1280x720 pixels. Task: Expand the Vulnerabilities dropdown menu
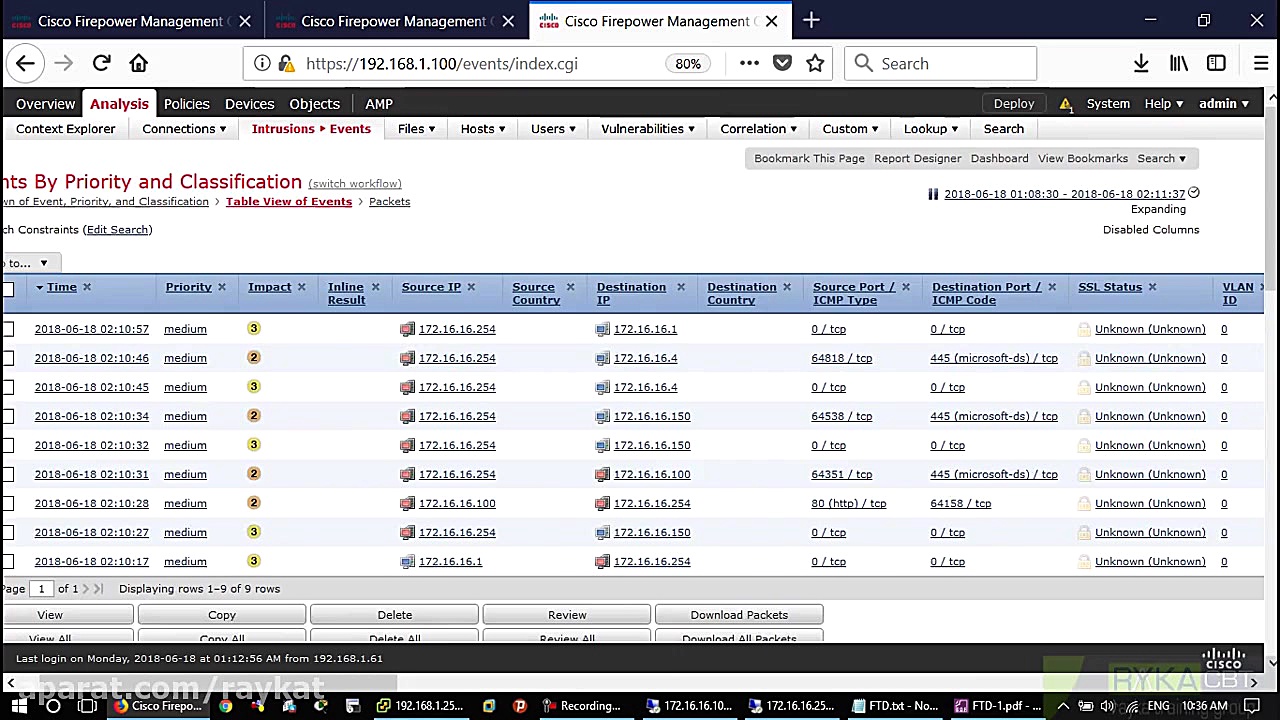(648, 128)
